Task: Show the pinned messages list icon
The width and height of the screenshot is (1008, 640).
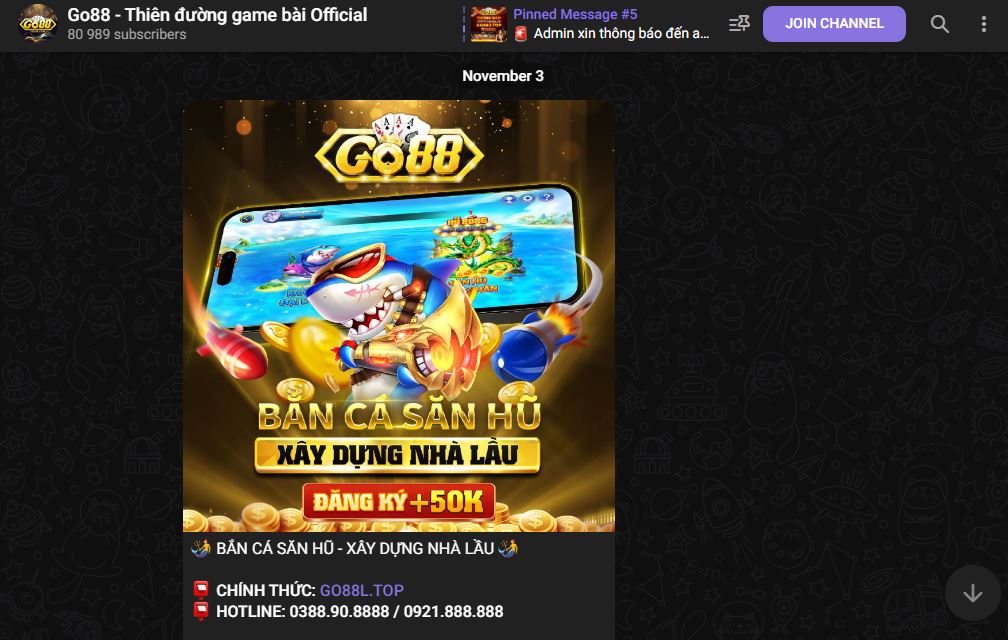Action: [739, 24]
